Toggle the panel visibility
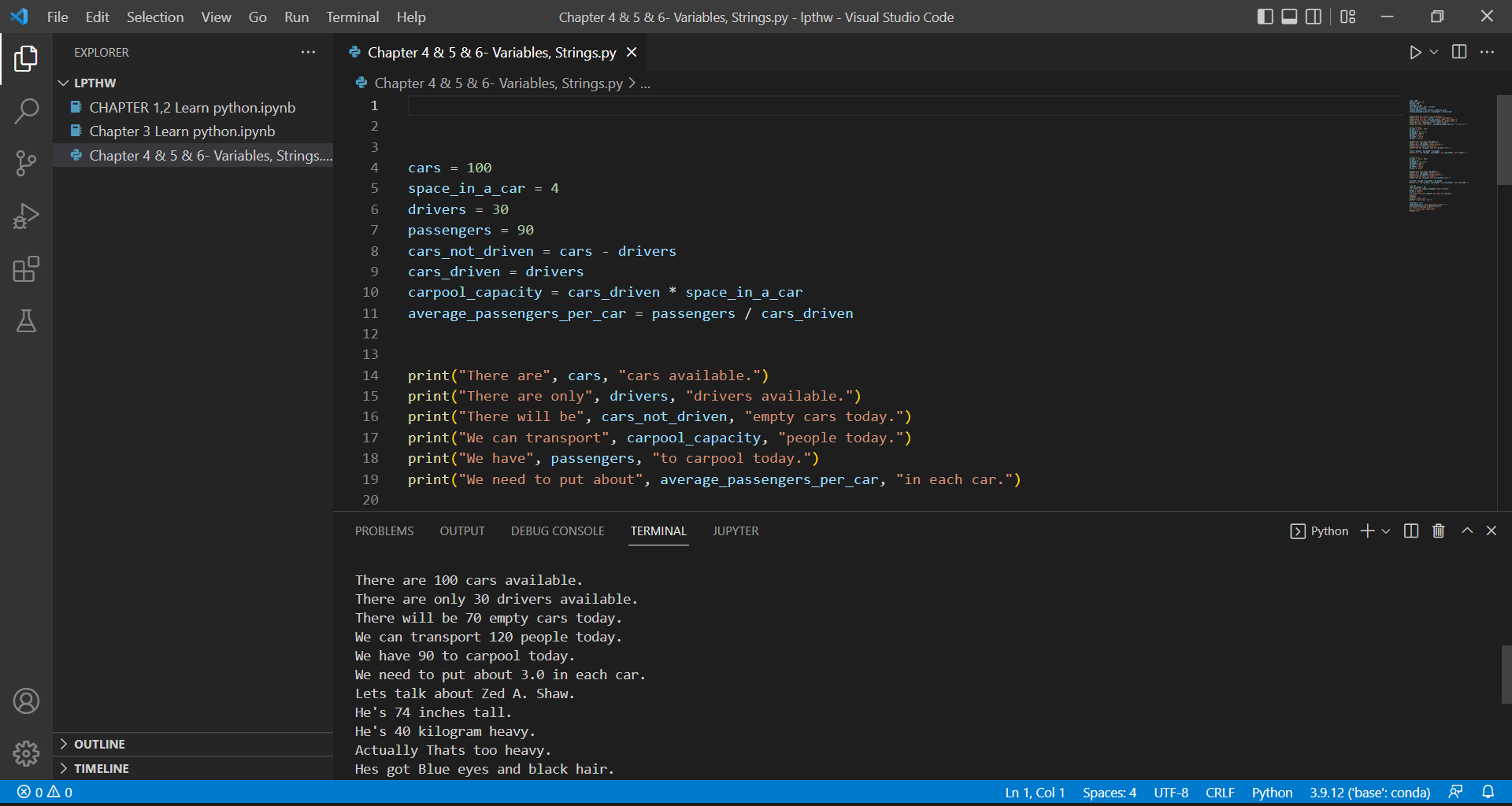1512x806 pixels. [1288, 16]
